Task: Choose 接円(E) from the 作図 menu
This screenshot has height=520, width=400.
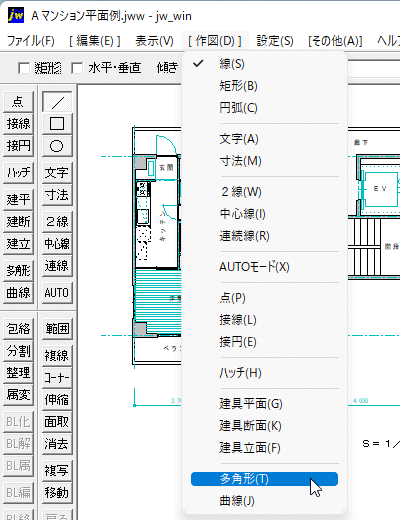Action: point(264,342)
